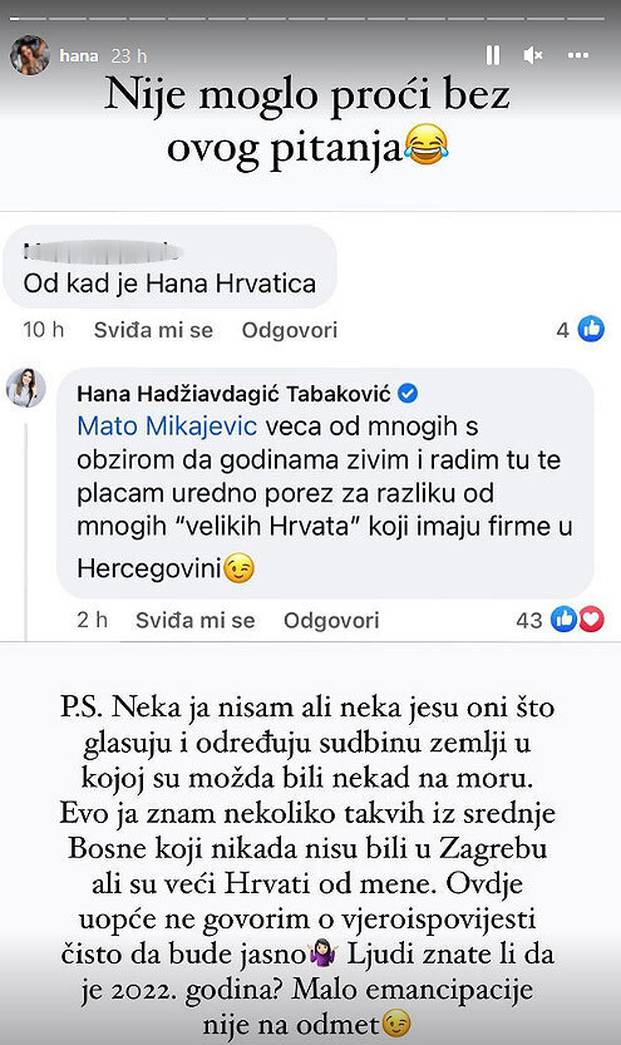
Task: Click the winking emoji after Hercegovini
Action: [x=239, y=569]
